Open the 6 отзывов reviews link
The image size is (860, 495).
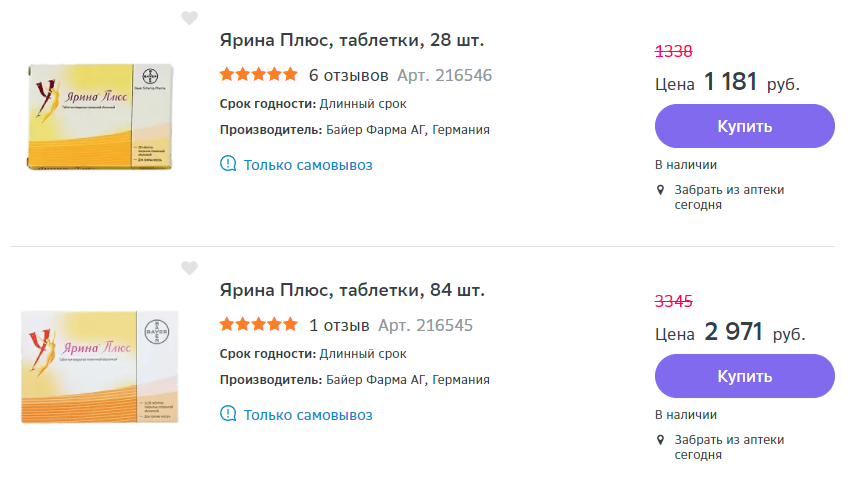(348, 75)
